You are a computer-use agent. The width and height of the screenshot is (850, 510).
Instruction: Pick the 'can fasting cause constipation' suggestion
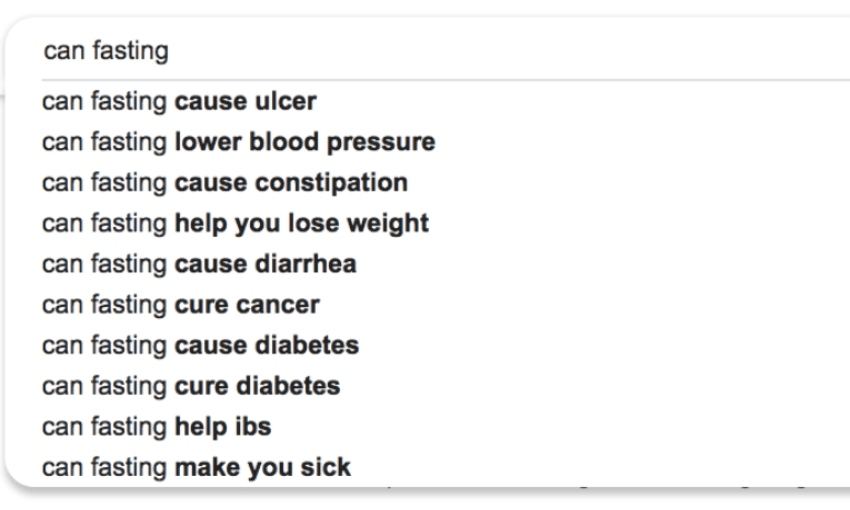click(224, 183)
